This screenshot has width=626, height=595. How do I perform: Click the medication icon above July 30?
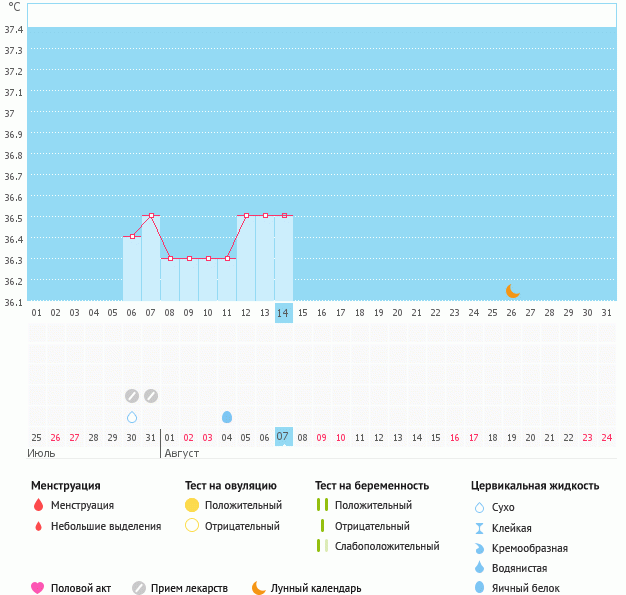pos(132,396)
